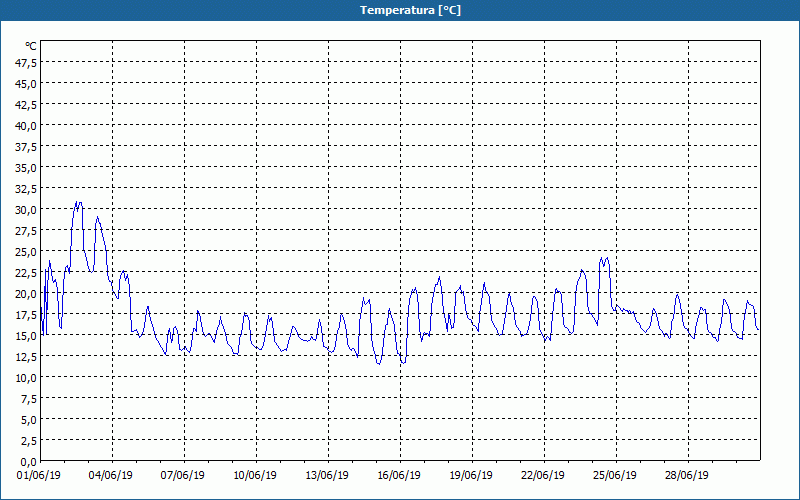This screenshot has height=500, width=800.
Task: Click the 16/06/19 date label
Action: point(399,476)
